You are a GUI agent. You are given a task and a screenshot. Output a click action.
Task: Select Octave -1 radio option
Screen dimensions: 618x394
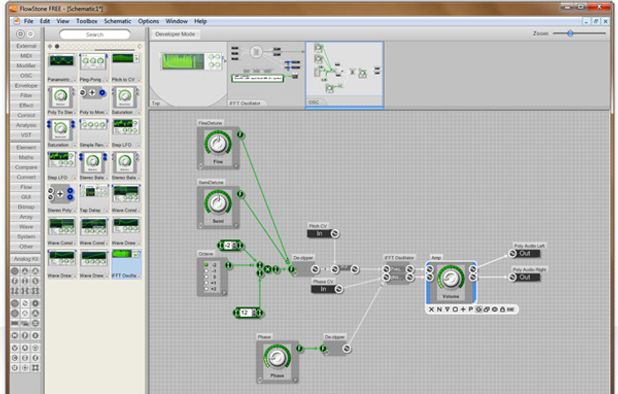(x=206, y=271)
